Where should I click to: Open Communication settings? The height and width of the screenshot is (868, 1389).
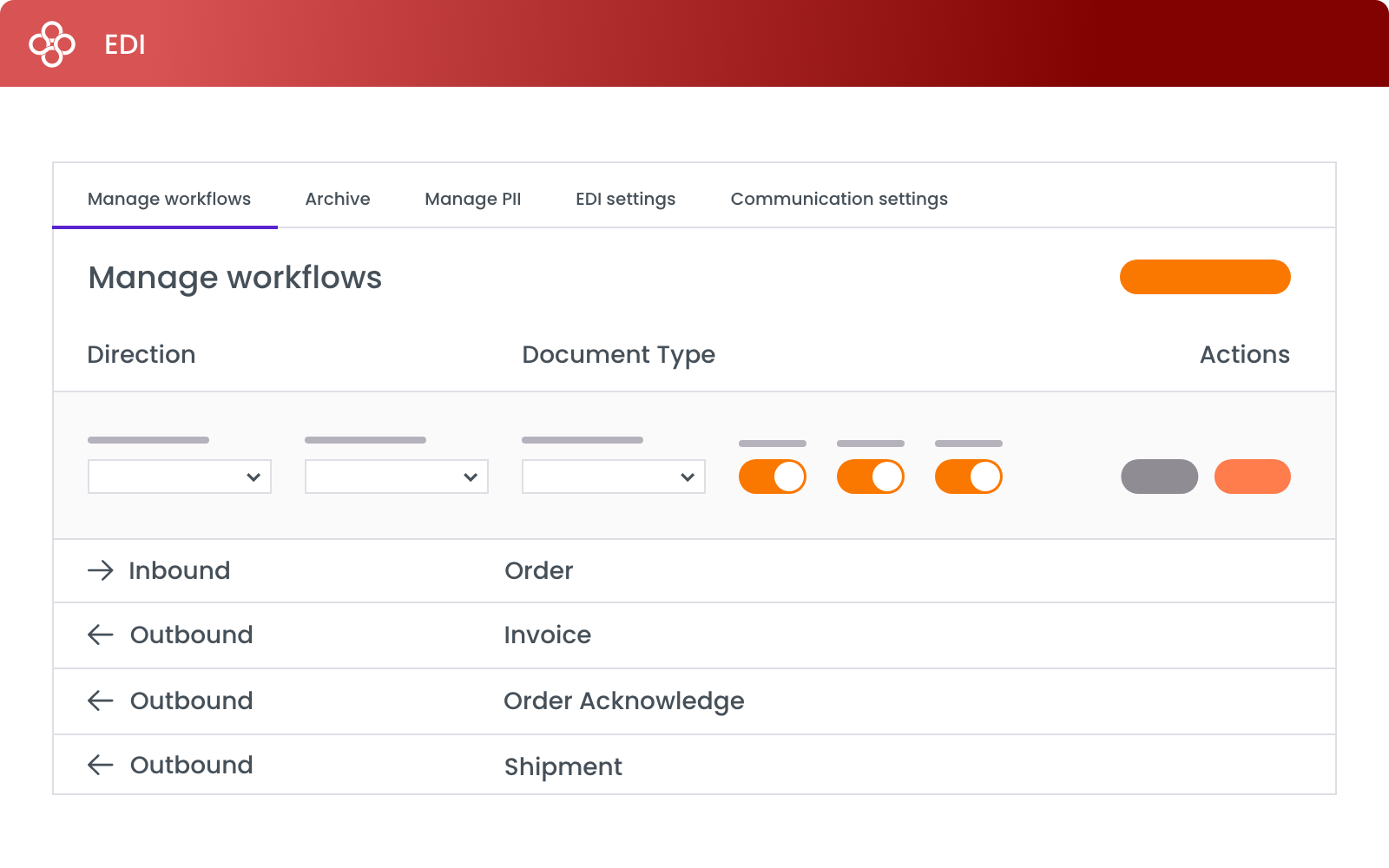[839, 199]
